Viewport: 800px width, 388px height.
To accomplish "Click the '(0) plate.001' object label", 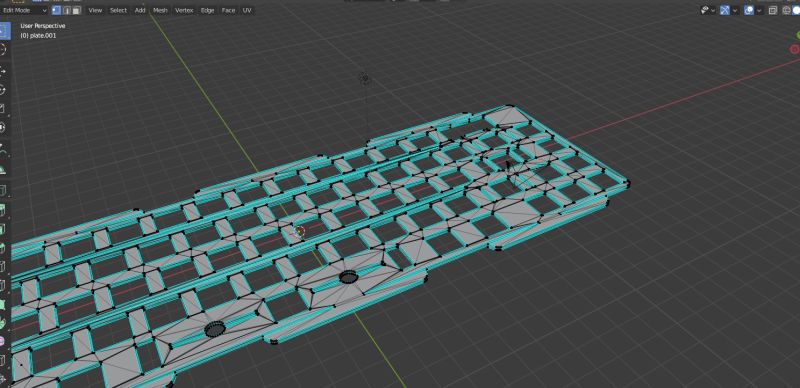I will (38, 36).
